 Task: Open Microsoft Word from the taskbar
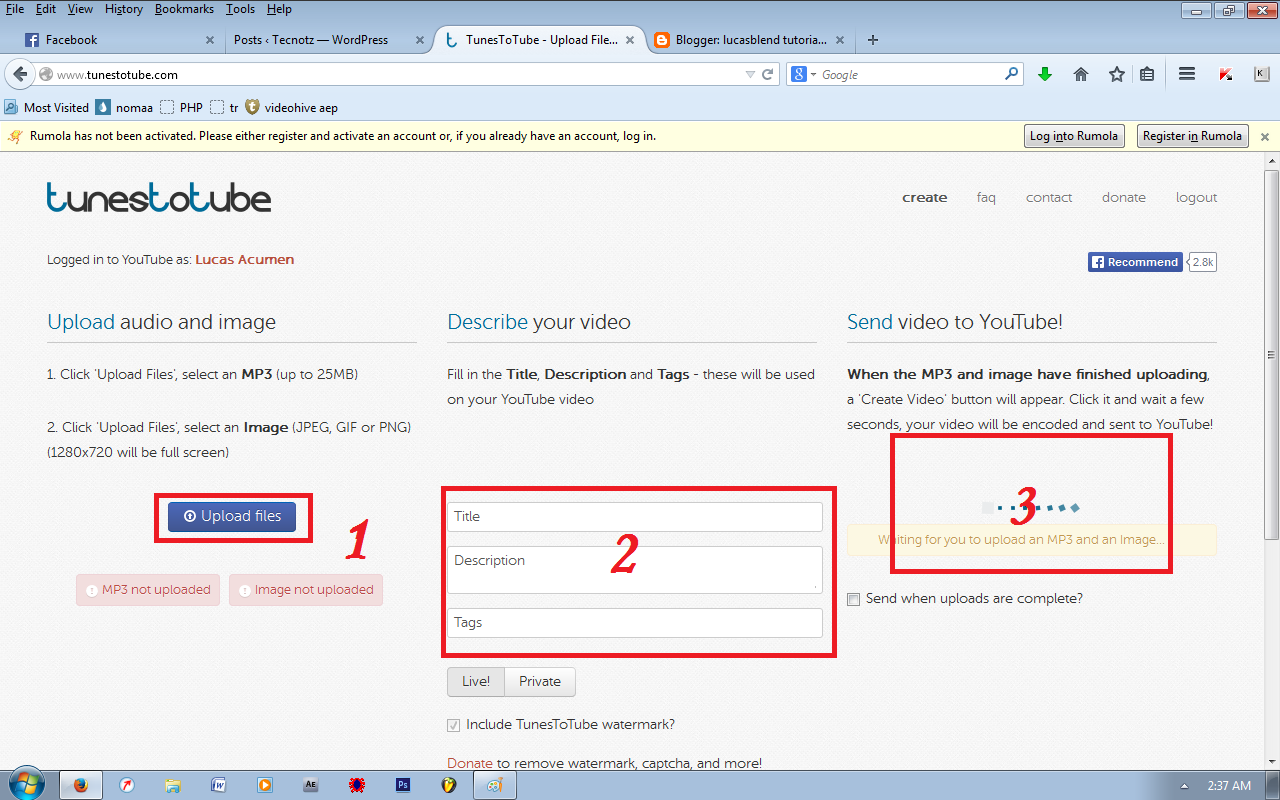[x=219, y=785]
